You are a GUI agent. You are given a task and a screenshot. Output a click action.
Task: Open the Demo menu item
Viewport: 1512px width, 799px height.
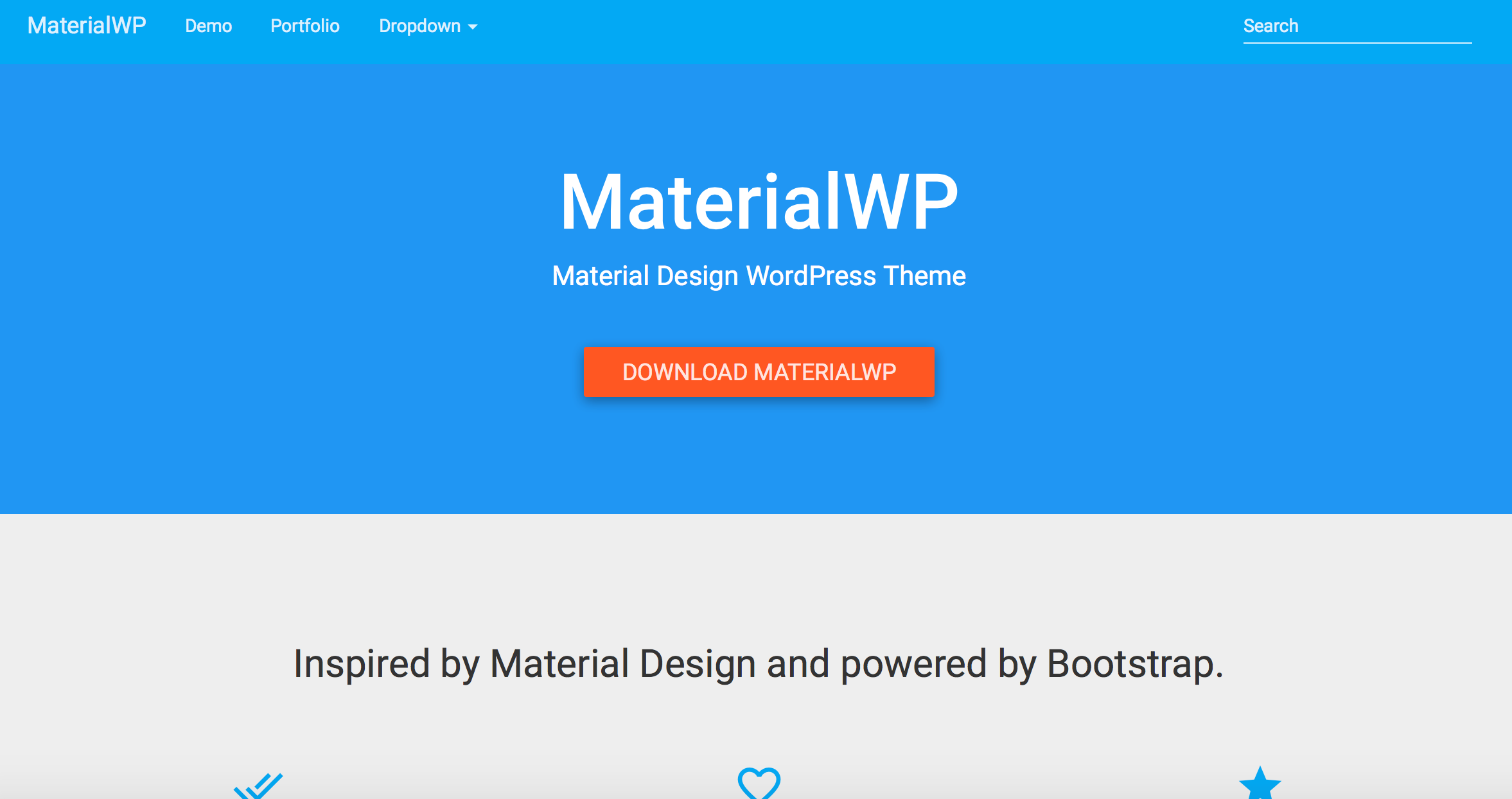tap(209, 26)
